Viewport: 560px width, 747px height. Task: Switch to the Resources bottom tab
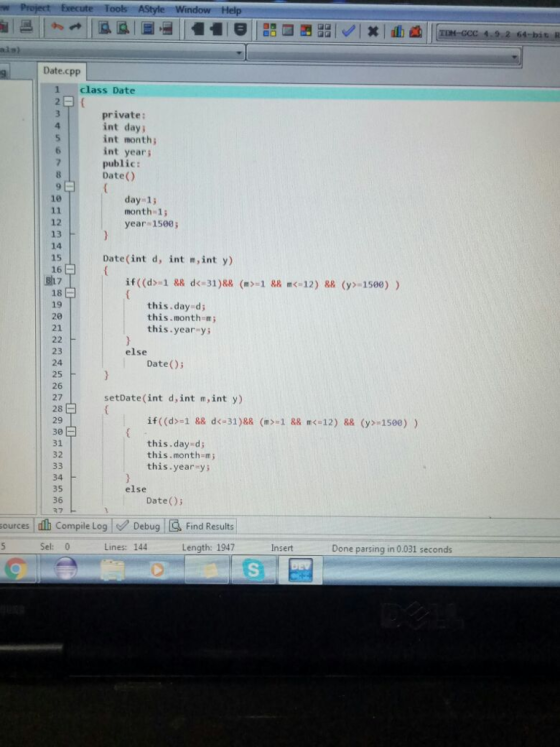[14, 525]
